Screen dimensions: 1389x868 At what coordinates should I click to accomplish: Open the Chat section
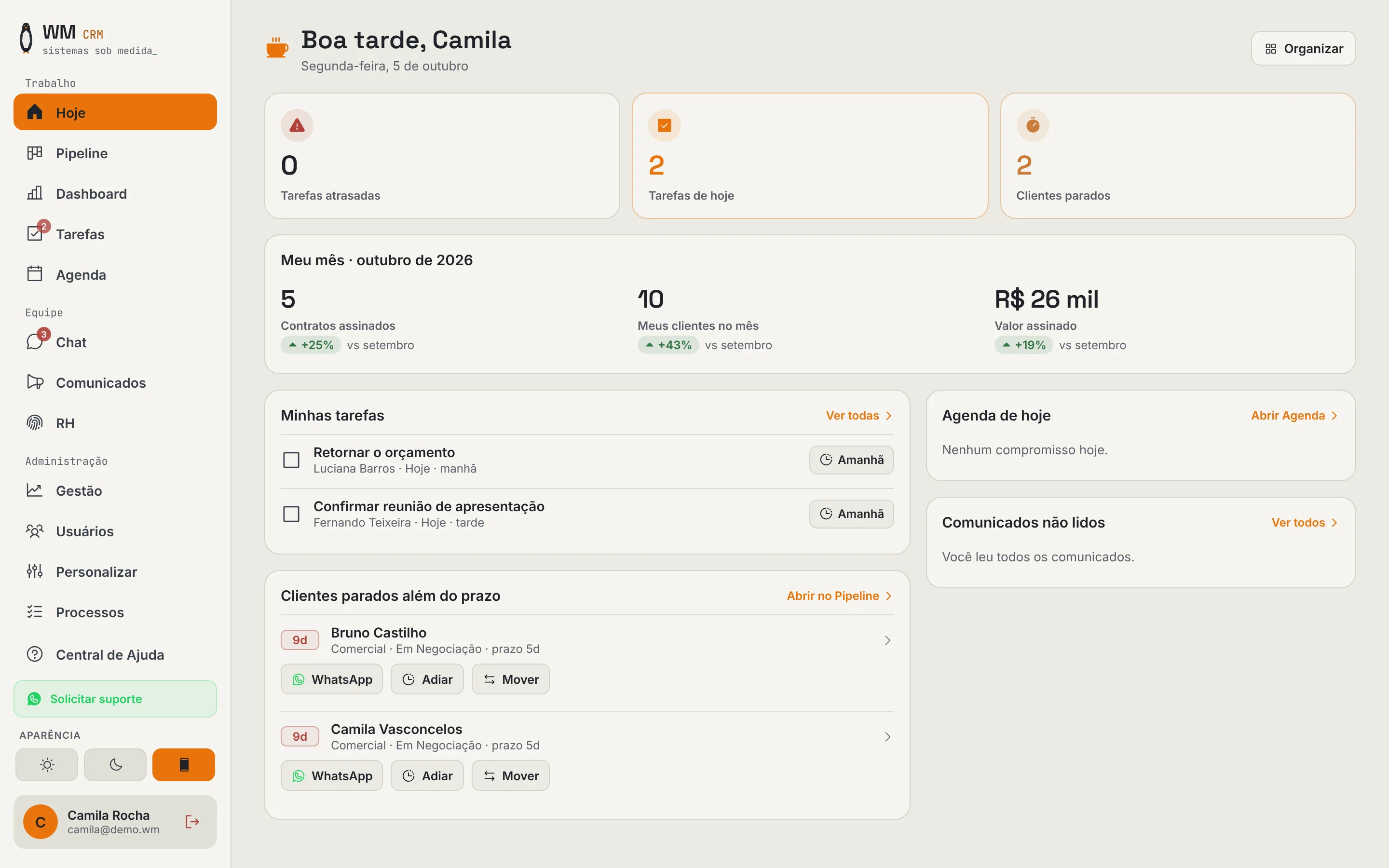tap(115, 342)
